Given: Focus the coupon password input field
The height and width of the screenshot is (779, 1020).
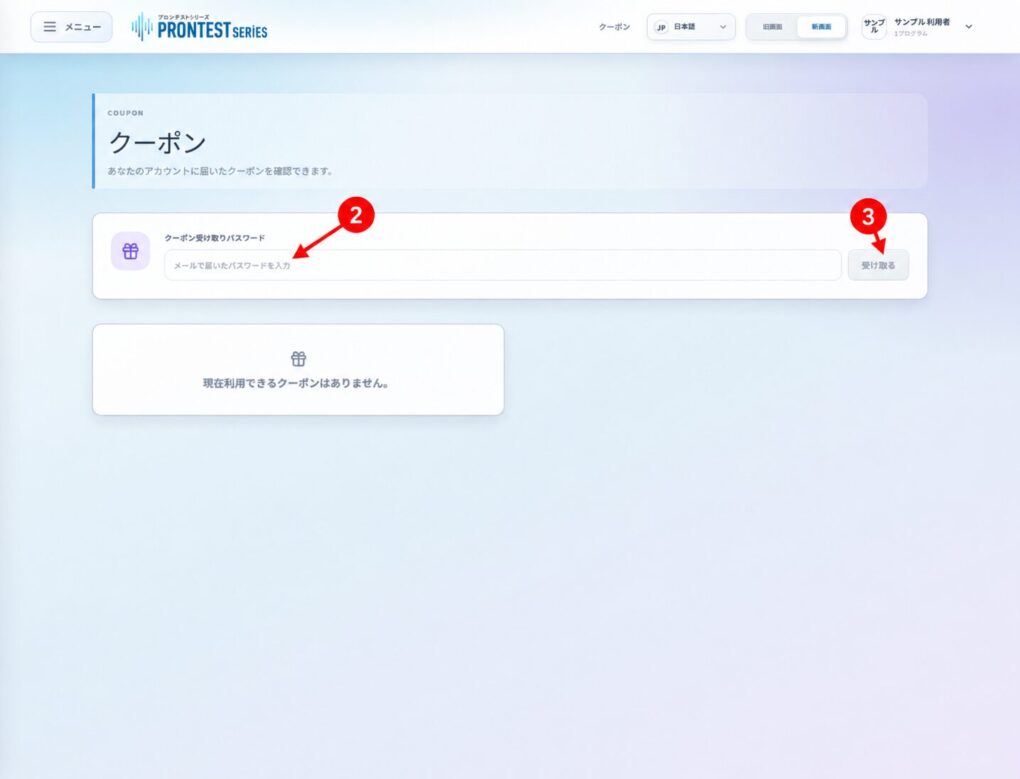Looking at the screenshot, I should (x=502, y=265).
